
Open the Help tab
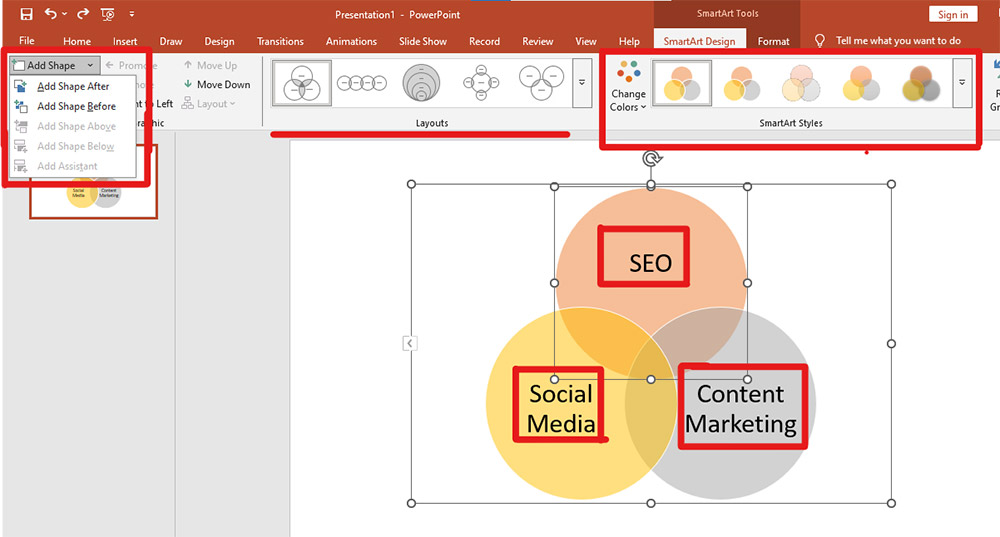629,41
